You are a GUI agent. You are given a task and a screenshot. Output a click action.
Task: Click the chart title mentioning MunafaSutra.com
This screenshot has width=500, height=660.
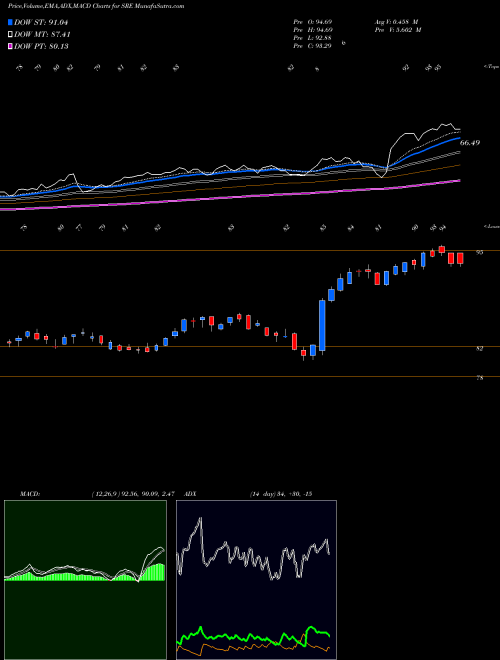[x=96, y=6]
